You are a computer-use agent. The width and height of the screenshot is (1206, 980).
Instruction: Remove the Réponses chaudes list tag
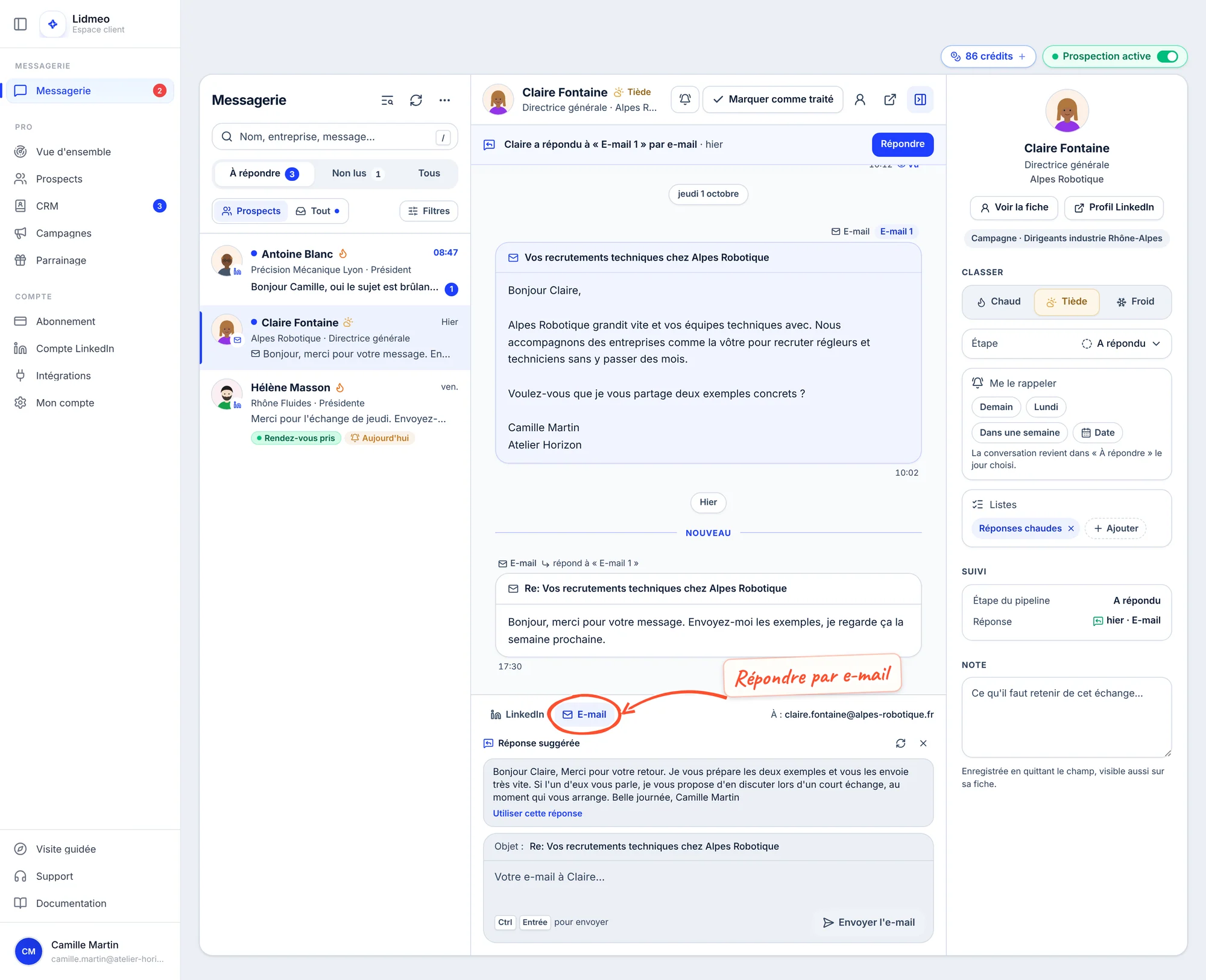(x=1071, y=528)
